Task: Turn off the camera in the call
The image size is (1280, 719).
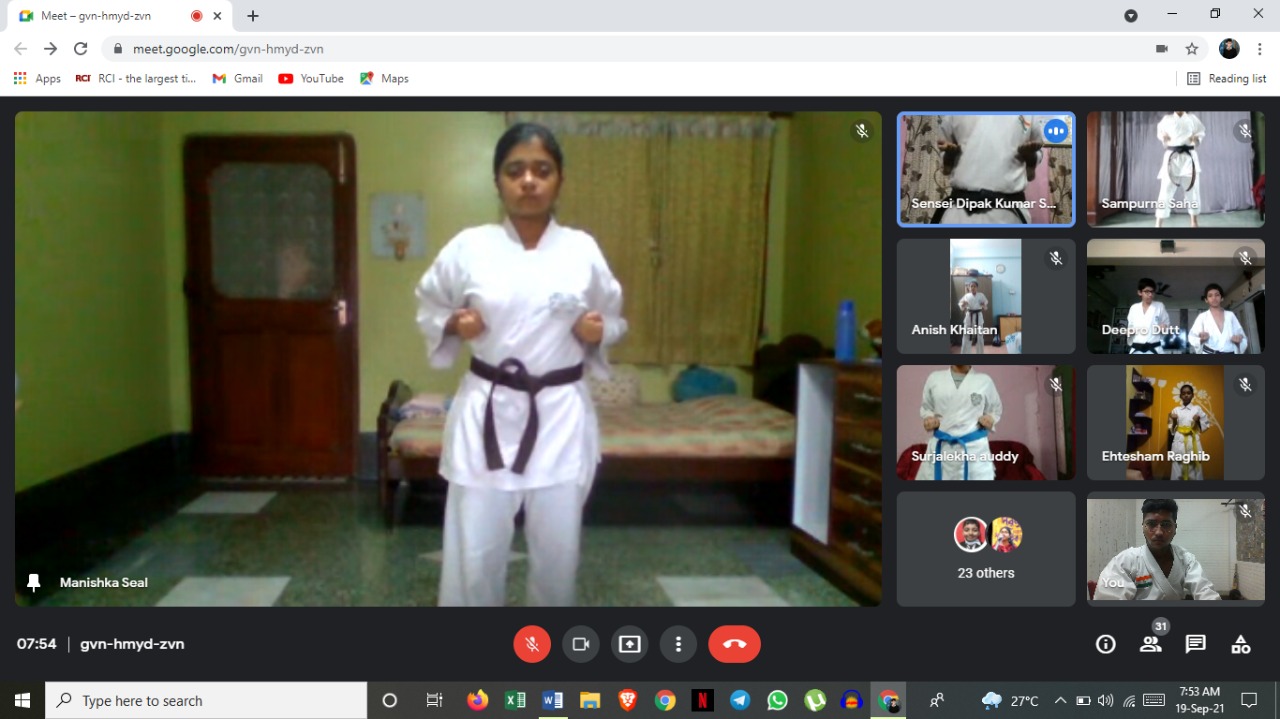Action: [x=581, y=644]
